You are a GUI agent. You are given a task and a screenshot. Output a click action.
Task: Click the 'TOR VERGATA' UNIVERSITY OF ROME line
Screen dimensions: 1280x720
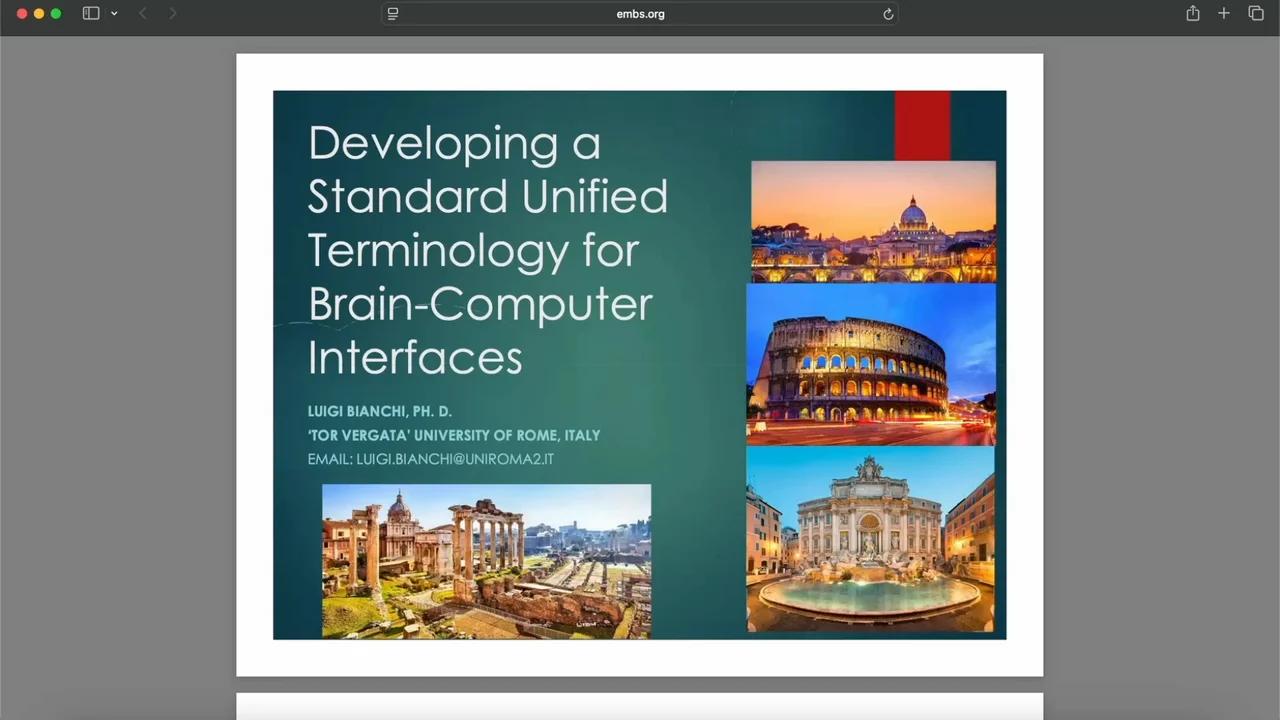[454, 435]
